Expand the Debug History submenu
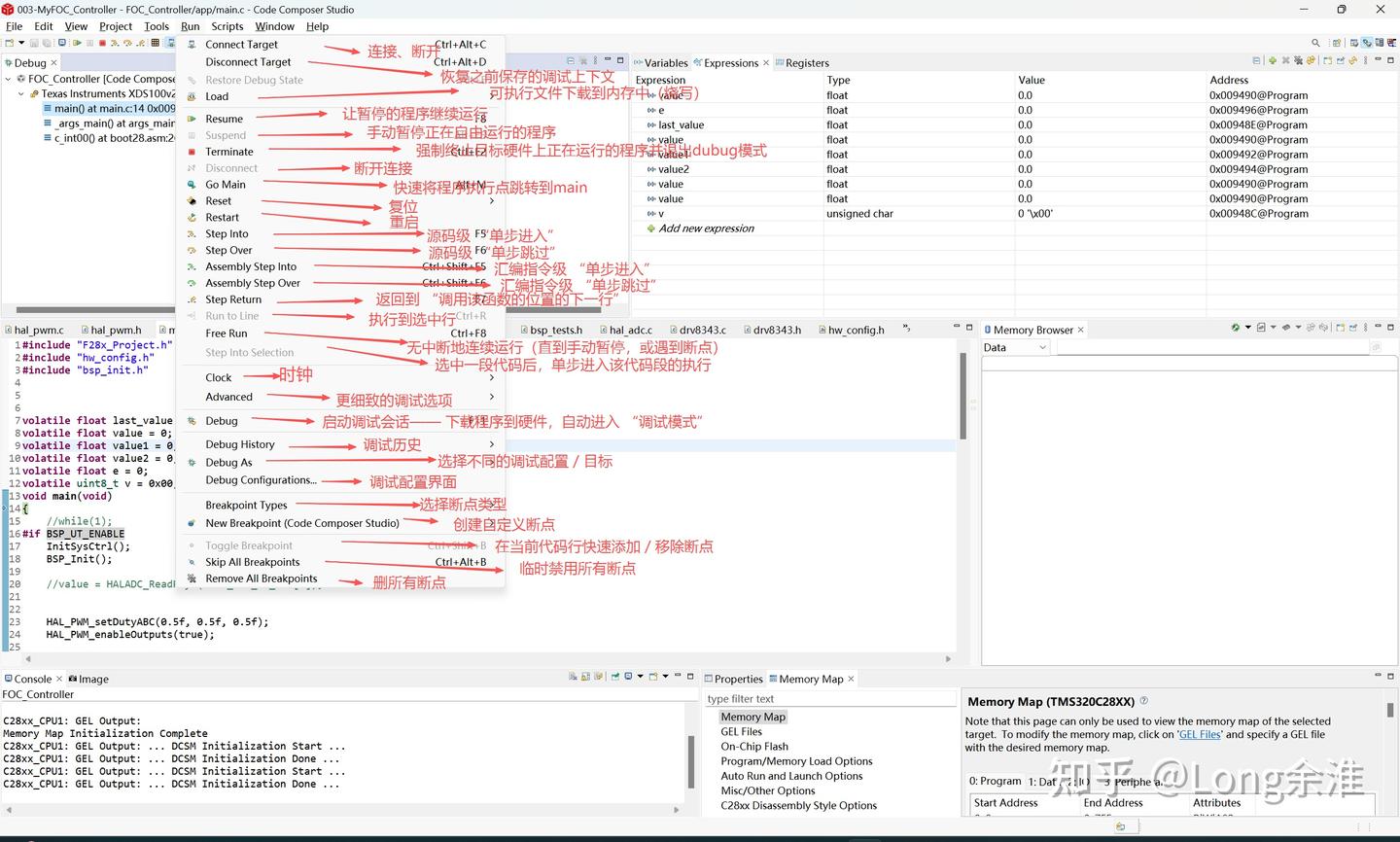 pyautogui.click(x=239, y=443)
